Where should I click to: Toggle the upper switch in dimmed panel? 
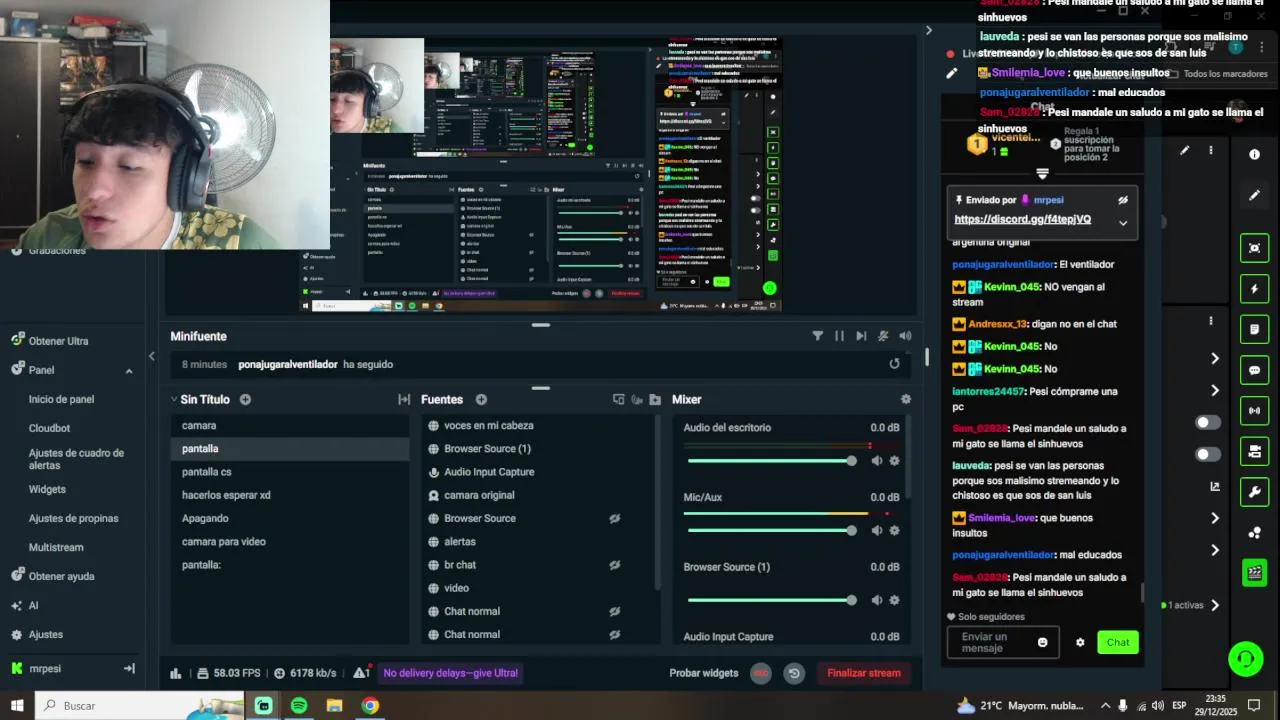[x=1208, y=422]
